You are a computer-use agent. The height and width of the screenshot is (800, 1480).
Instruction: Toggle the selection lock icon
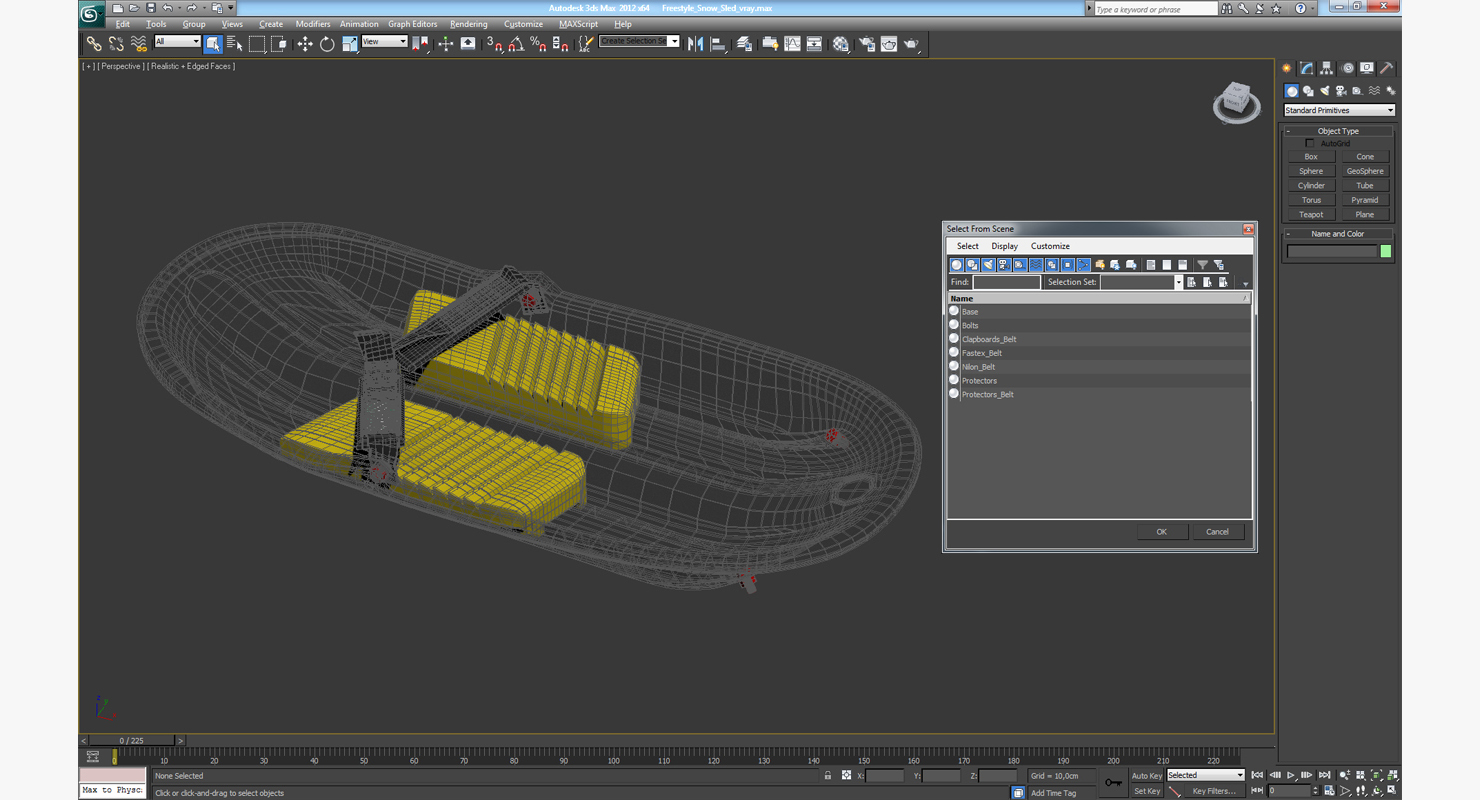827,776
